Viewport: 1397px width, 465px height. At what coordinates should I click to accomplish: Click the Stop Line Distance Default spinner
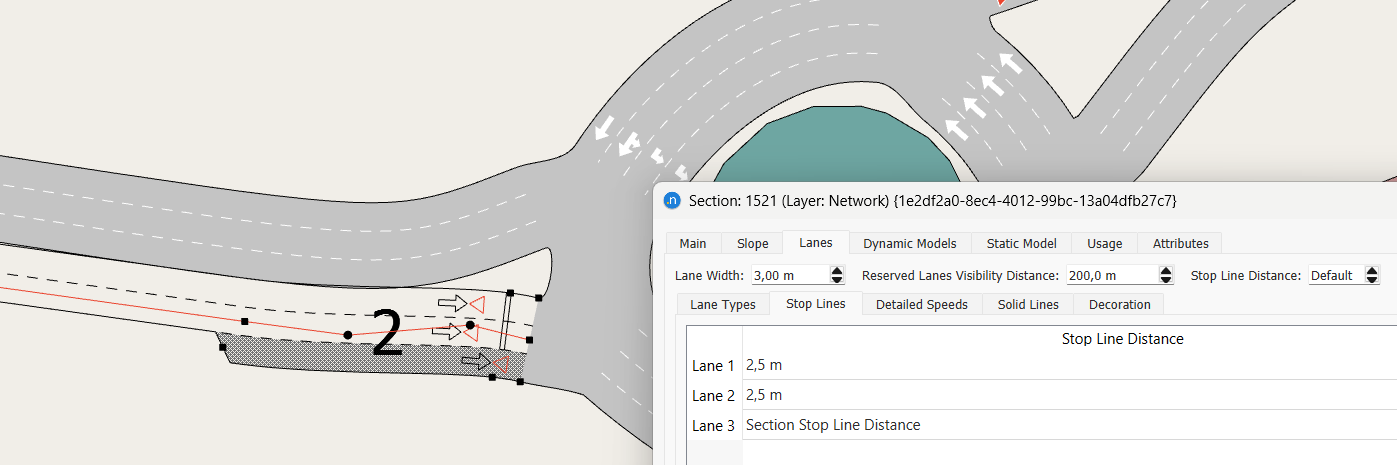(x=1372, y=275)
